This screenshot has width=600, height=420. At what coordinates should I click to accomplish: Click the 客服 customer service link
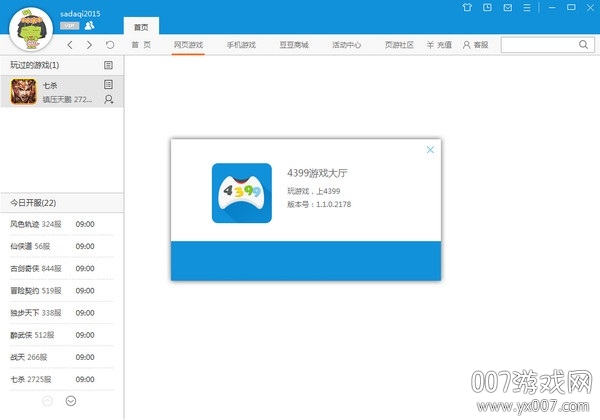tap(476, 45)
